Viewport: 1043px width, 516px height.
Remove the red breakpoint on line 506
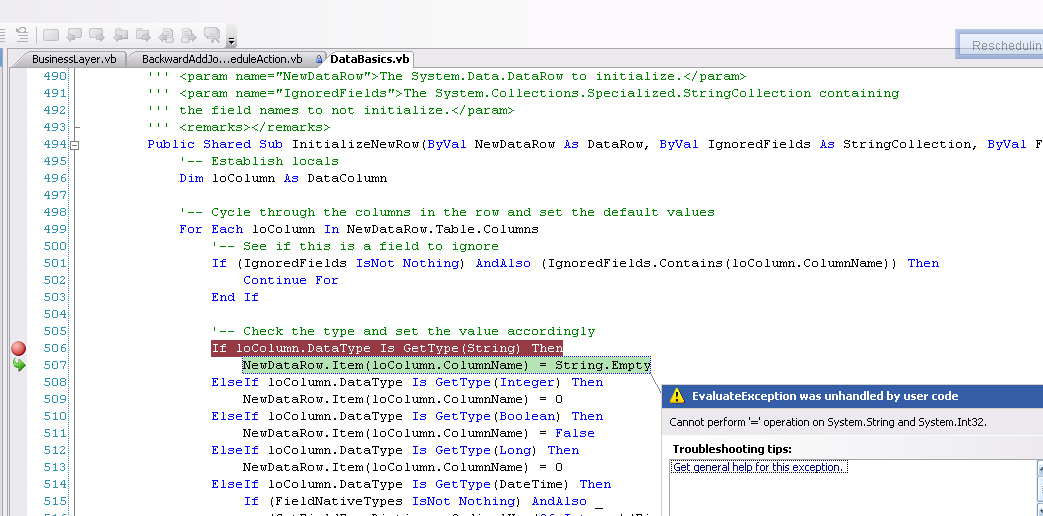(18, 348)
